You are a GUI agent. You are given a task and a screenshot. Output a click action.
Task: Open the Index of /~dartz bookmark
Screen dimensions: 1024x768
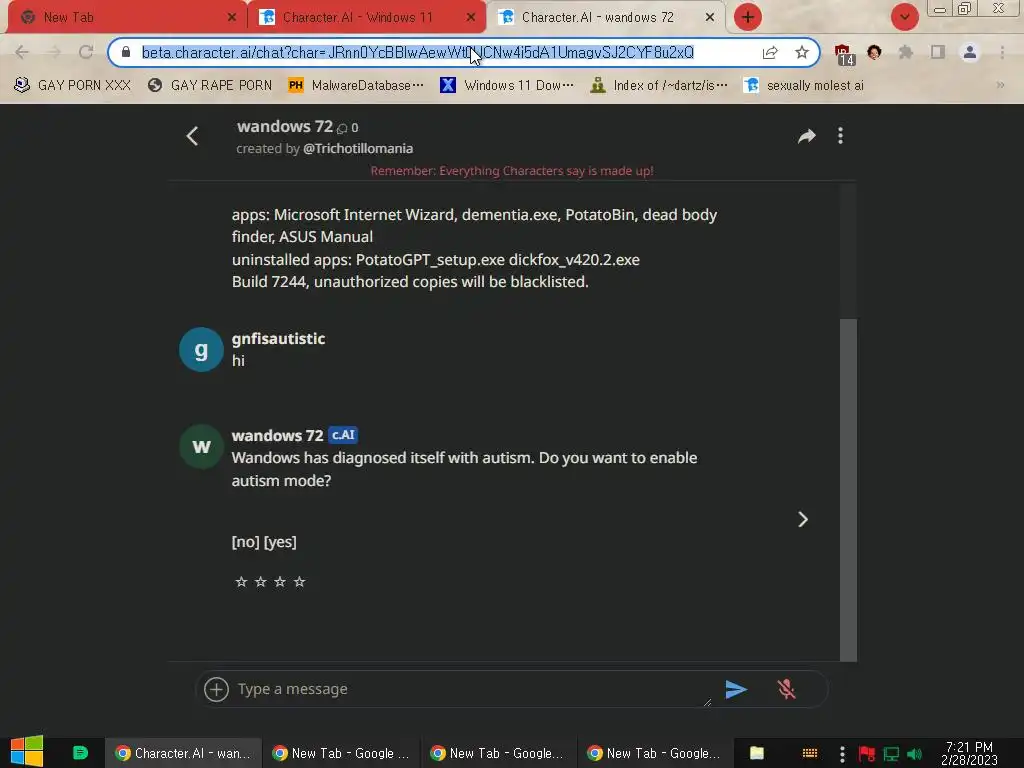(x=658, y=86)
